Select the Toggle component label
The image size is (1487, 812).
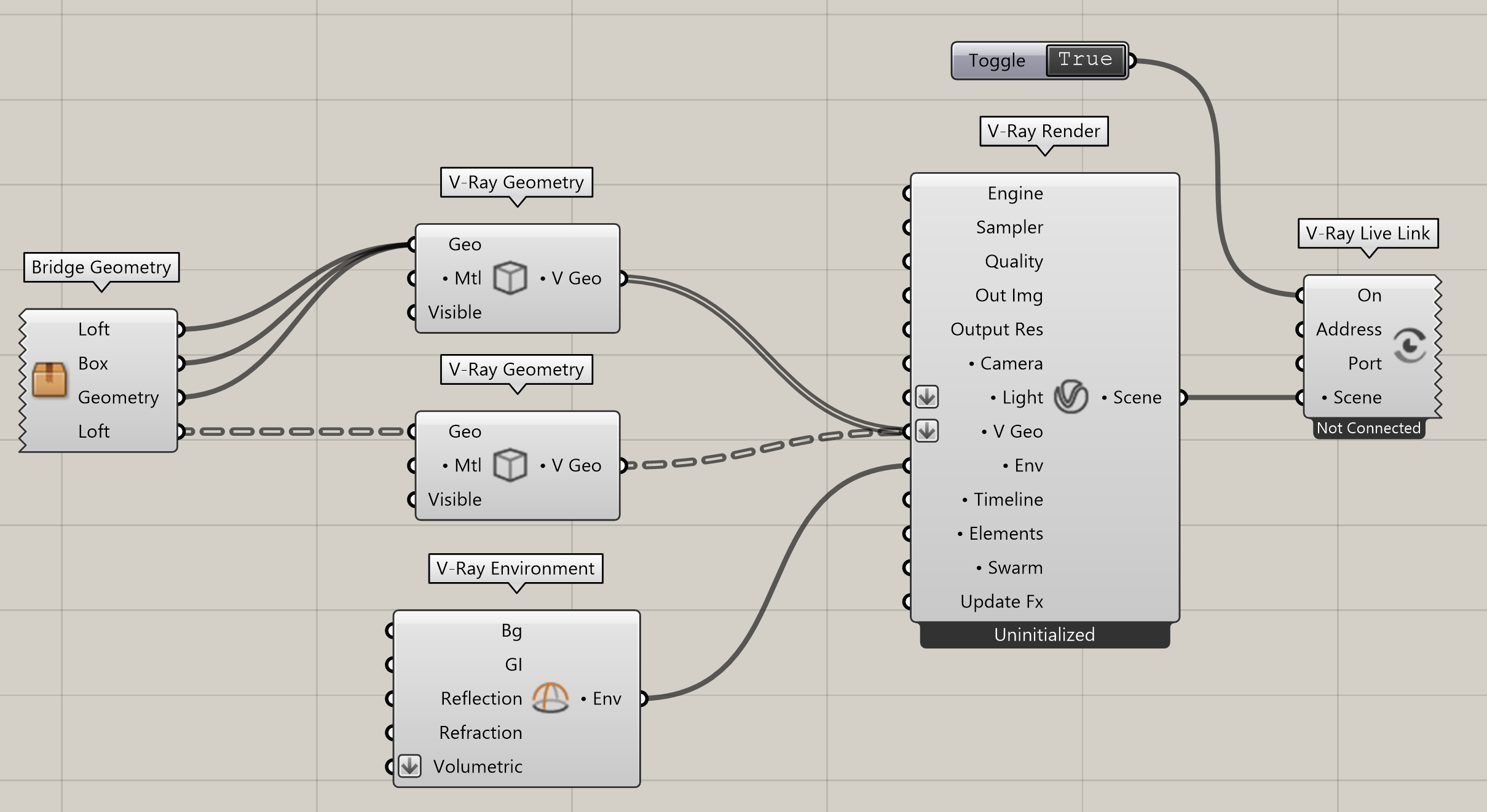[997, 60]
